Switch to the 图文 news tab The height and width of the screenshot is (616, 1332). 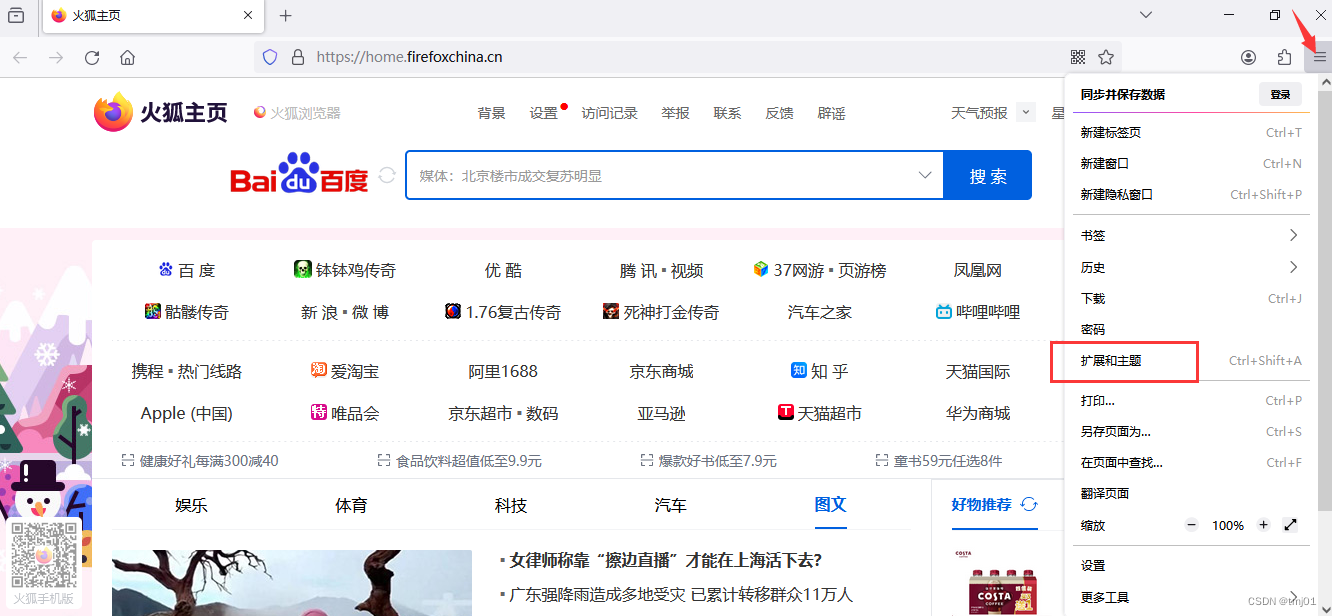[x=831, y=504]
